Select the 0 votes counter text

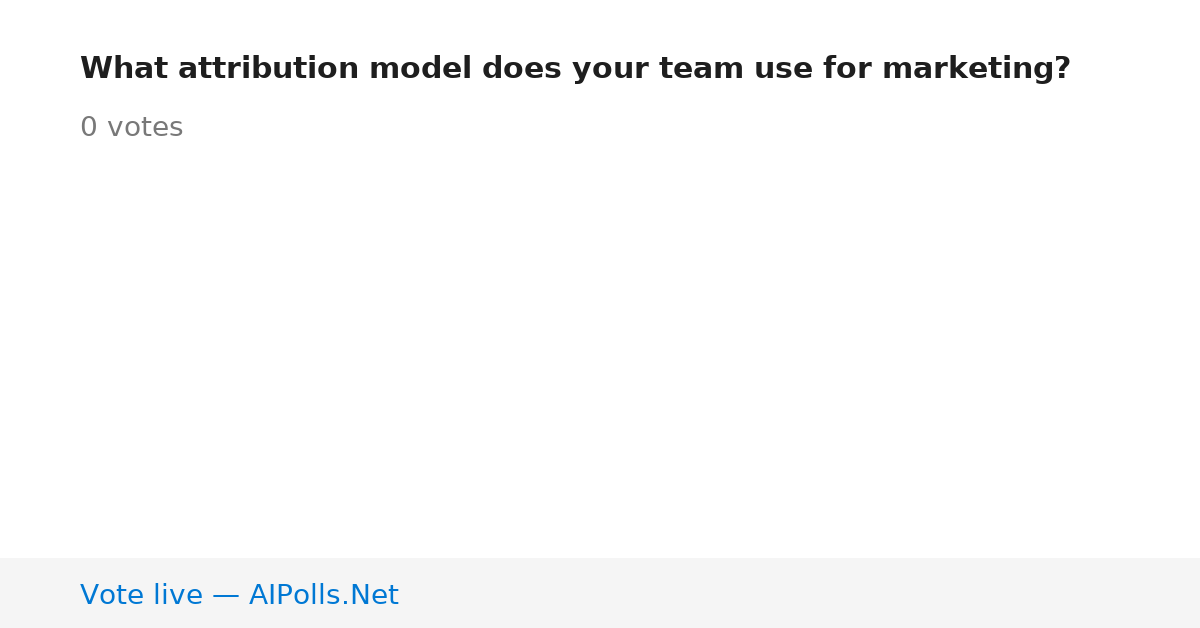click(131, 128)
